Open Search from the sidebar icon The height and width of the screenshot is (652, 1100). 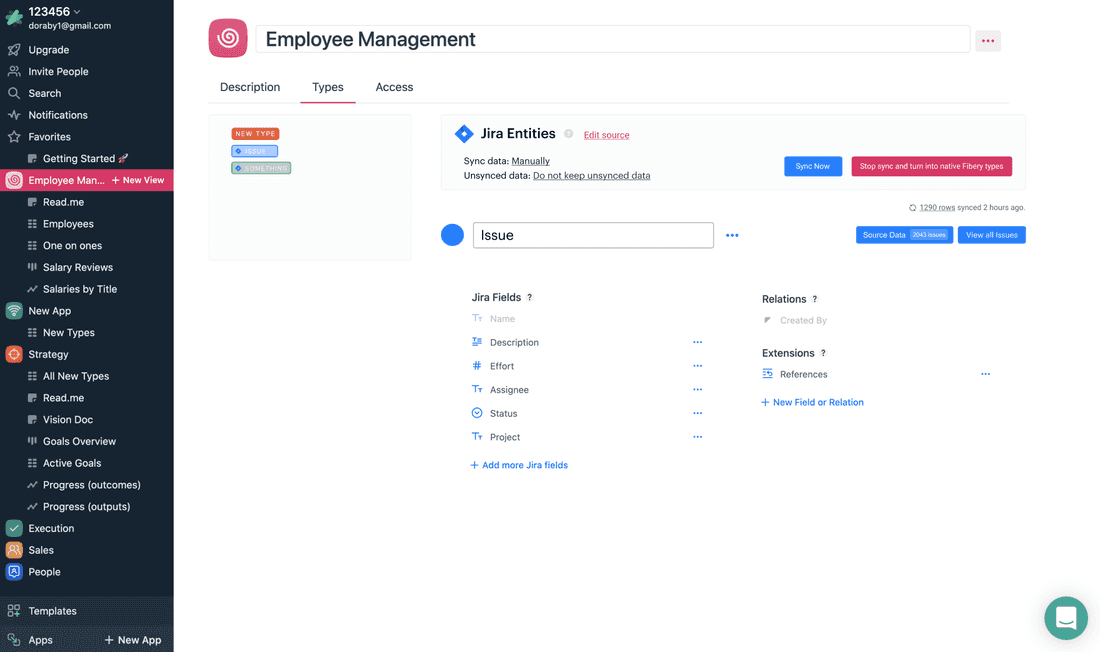(x=14, y=93)
